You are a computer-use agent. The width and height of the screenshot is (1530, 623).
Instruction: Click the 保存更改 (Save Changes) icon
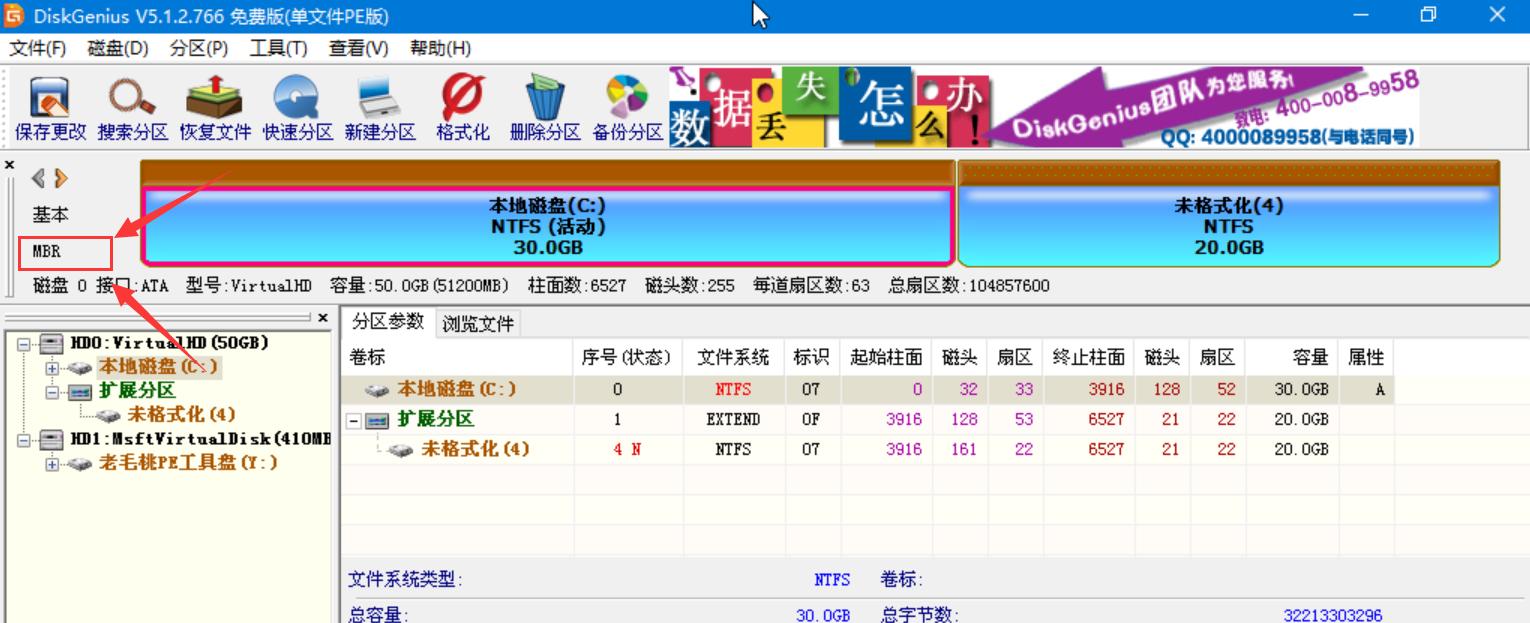[x=48, y=105]
